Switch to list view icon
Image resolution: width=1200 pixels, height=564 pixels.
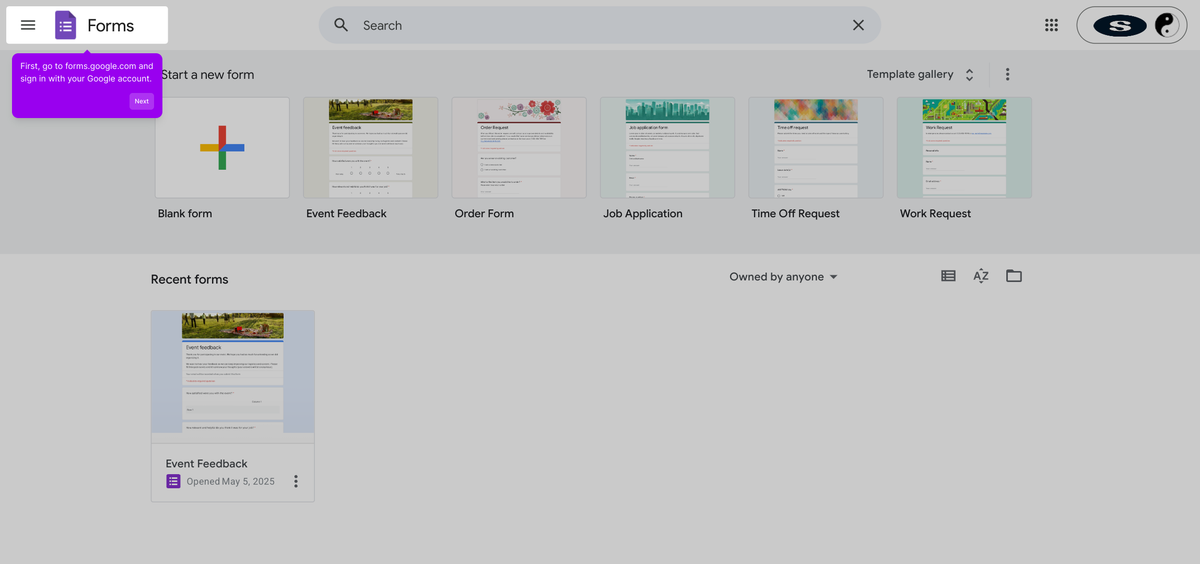948,276
